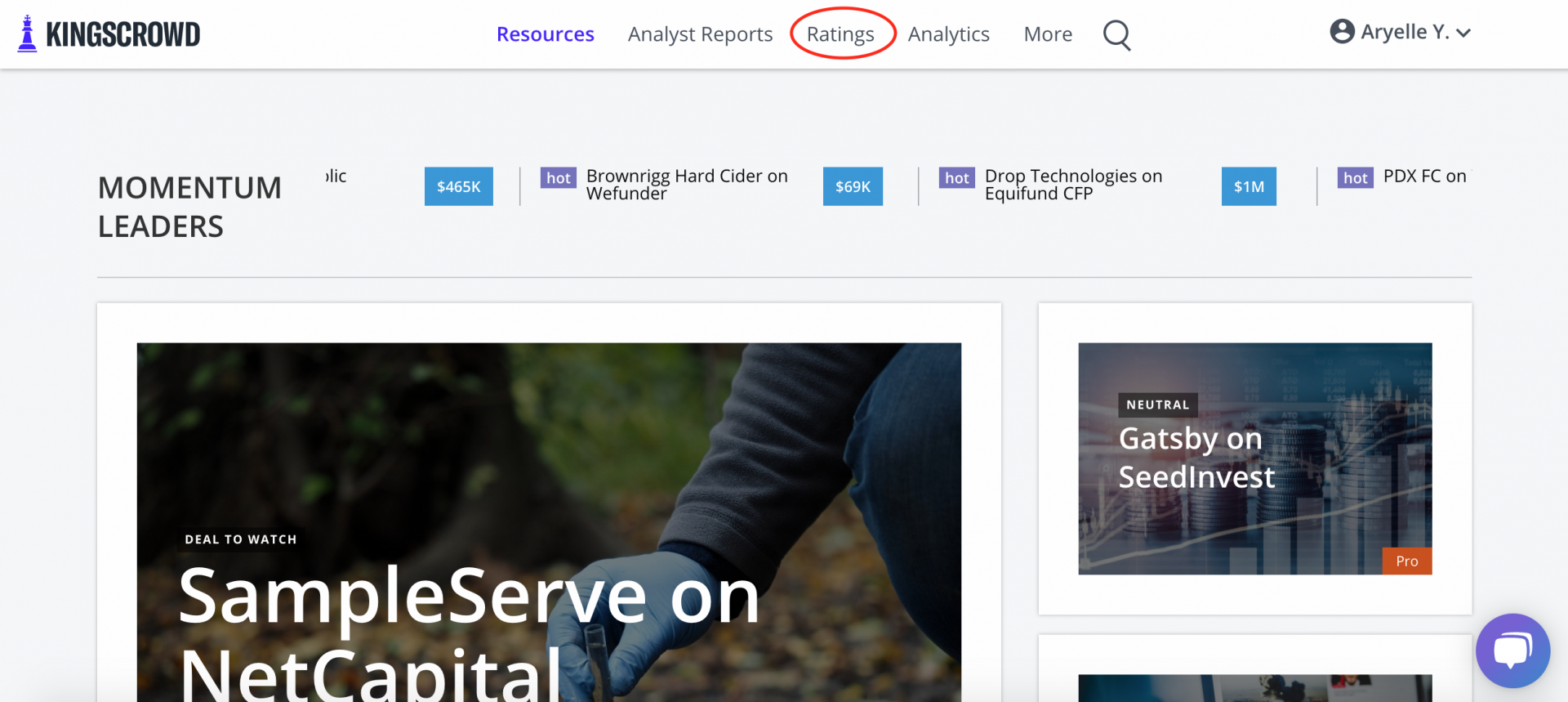Screen dimensions: 1568x702
Task: Open the Resources menu
Action: click(x=545, y=34)
